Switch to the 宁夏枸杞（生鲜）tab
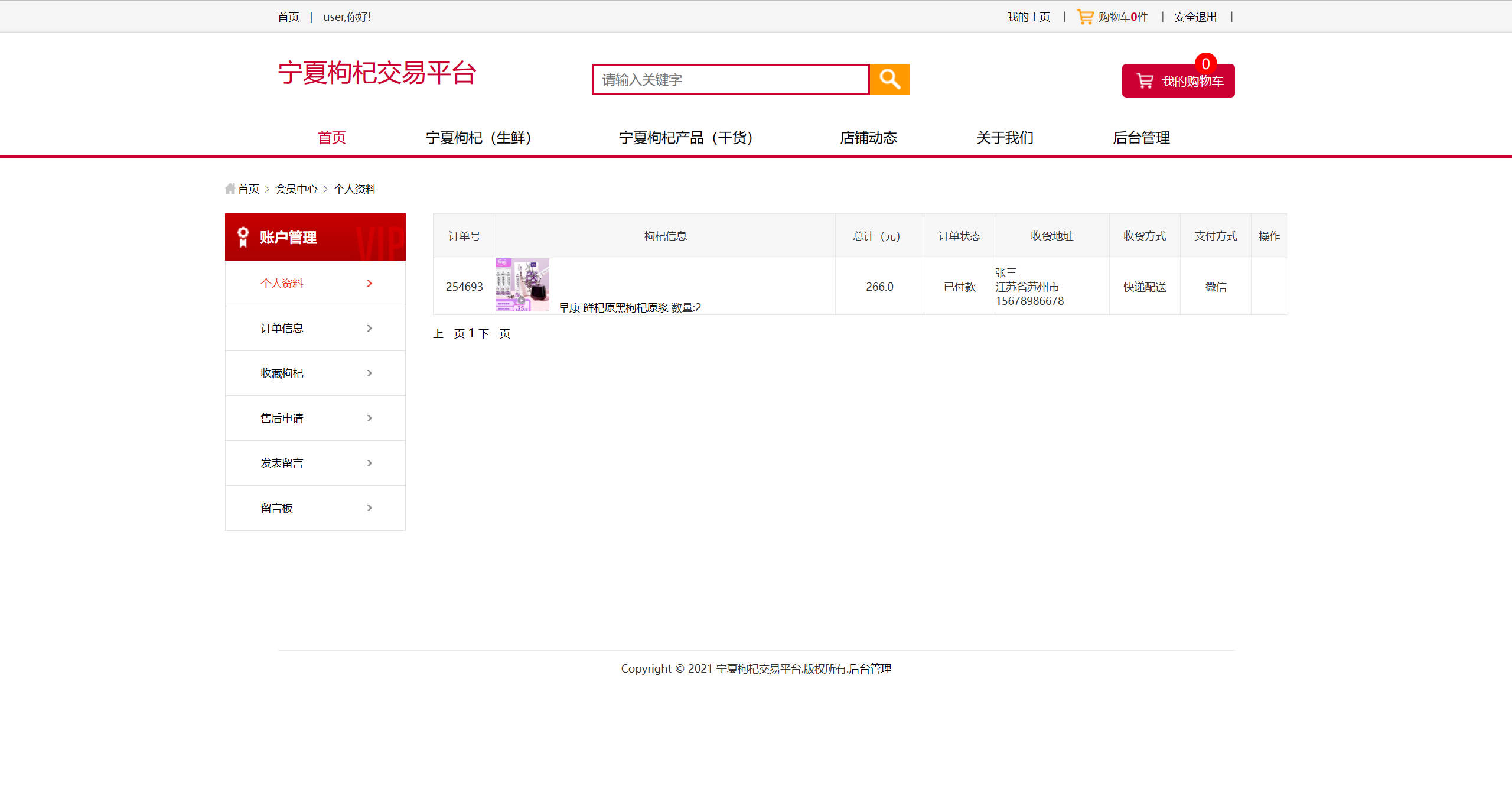1512x812 pixels. click(479, 137)
